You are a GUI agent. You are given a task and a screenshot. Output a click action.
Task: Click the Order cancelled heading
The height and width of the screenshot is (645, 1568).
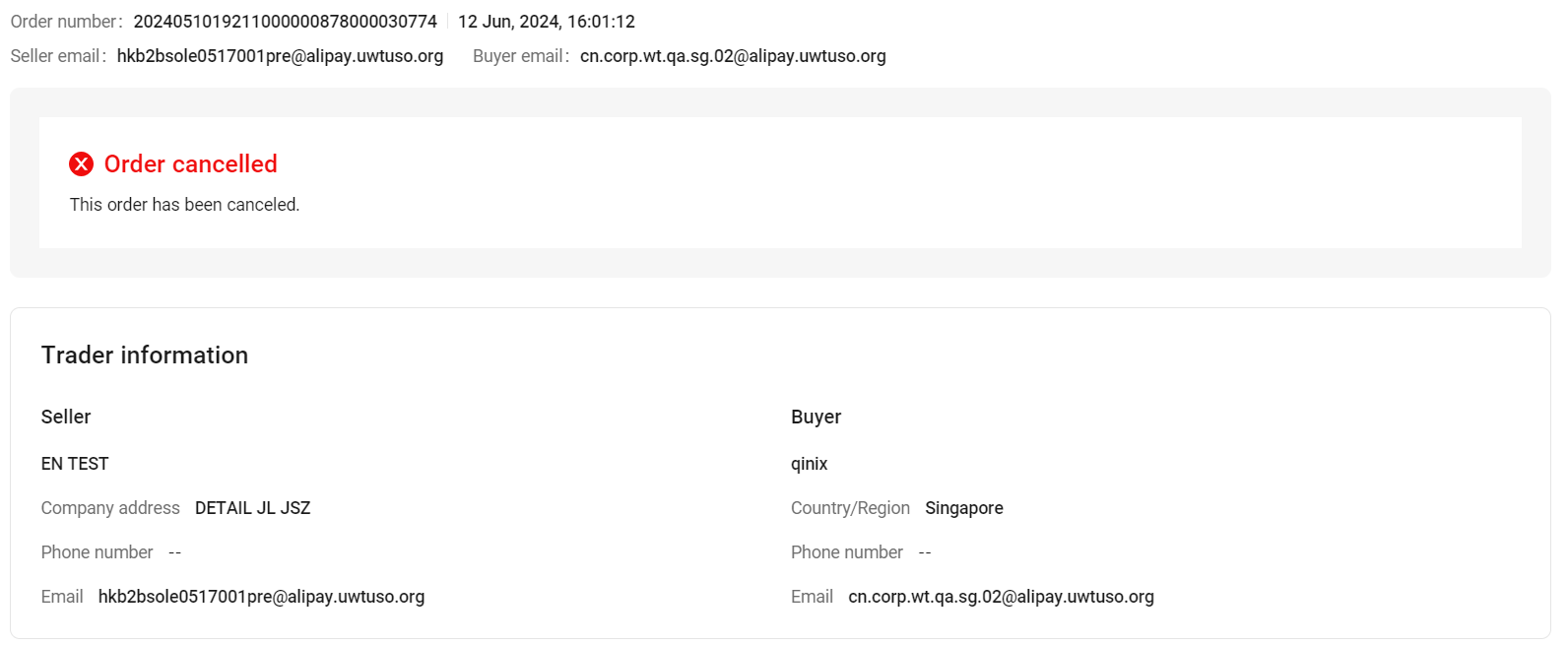[x=190, y=164]
